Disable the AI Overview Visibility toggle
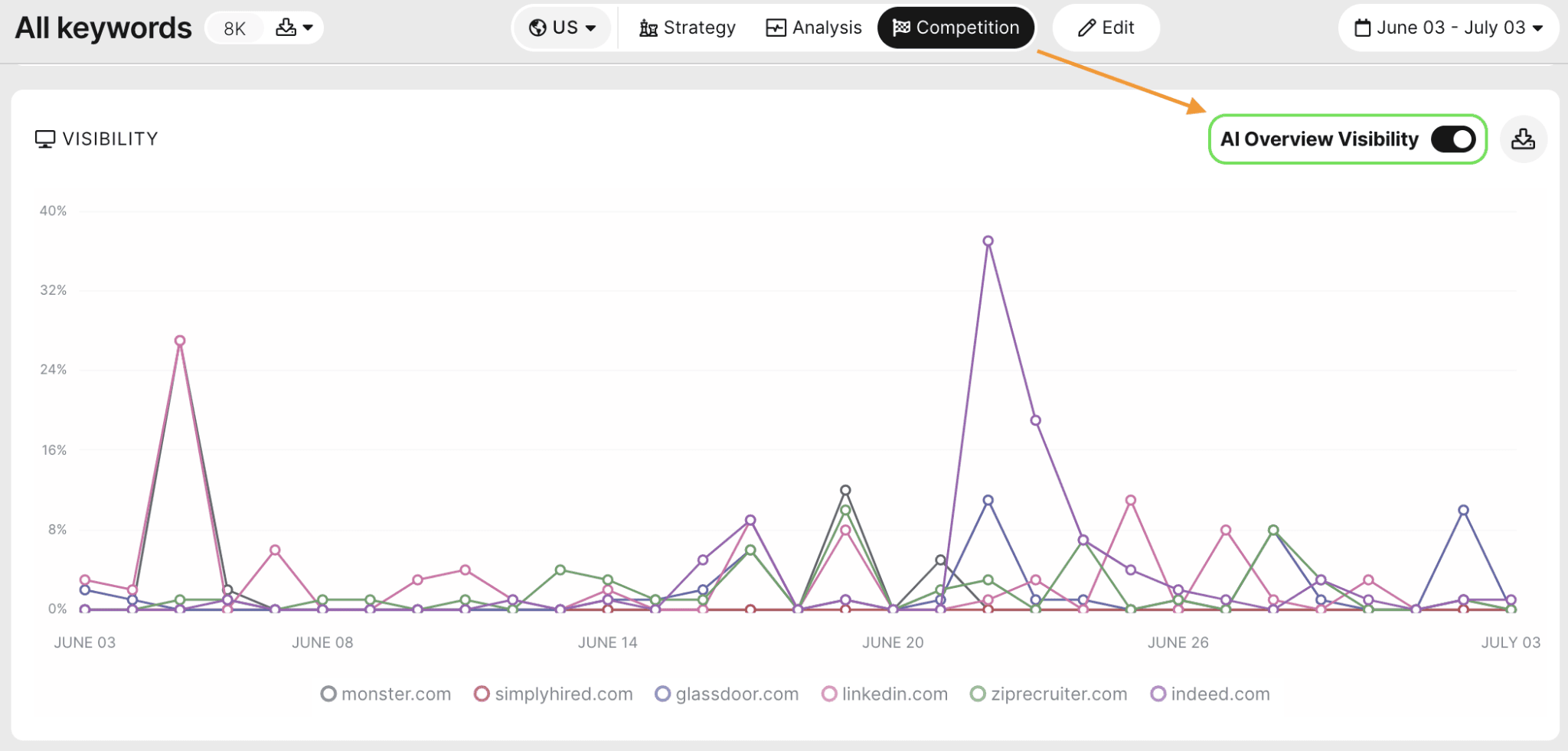 pos(1452,139)
